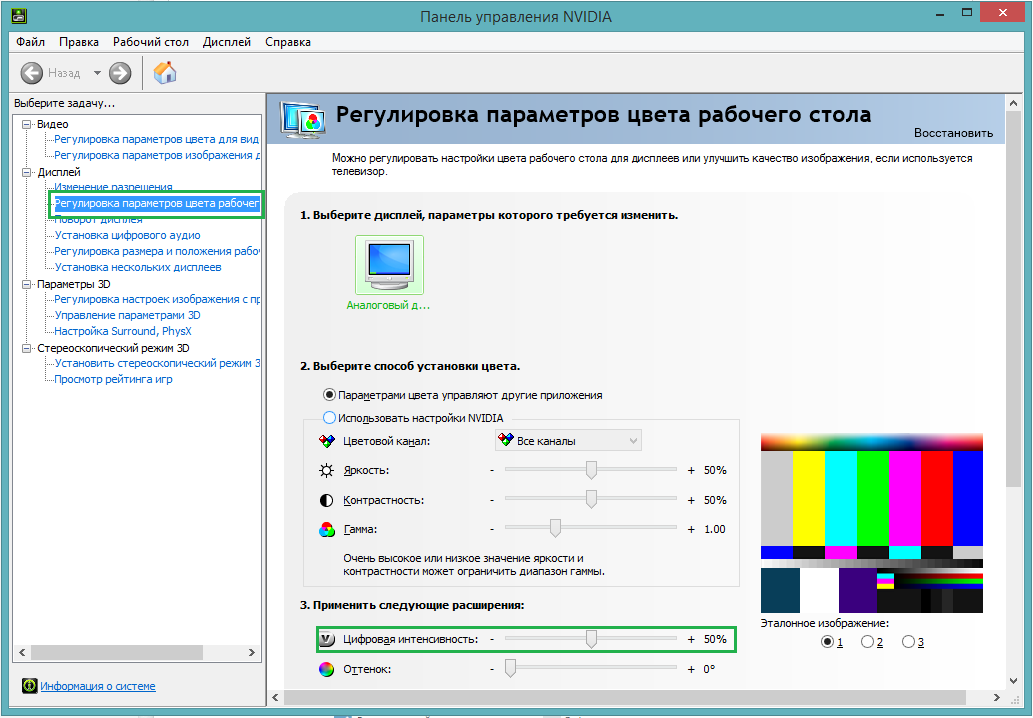The width and height of the screenshot is (1033, 718).
Task: Select 'Параметрами цвета управляют другие приложения' option
Action: pyautogui.click(x=329, y=395)
